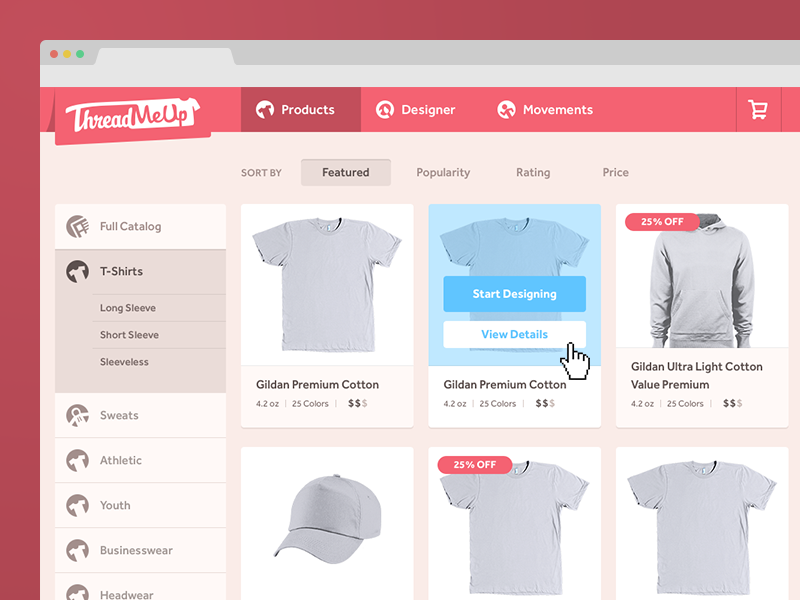Click the Products t-shirt icon

point(265,110)
